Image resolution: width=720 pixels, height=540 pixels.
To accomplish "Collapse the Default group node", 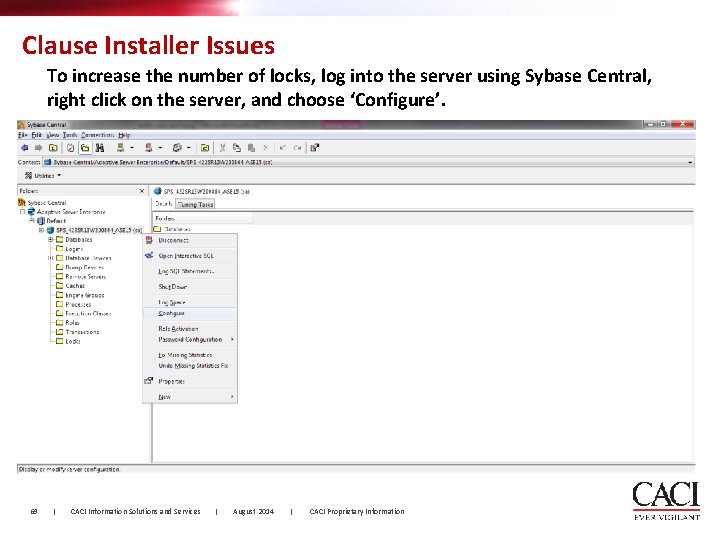I will (x=32, y=221).
